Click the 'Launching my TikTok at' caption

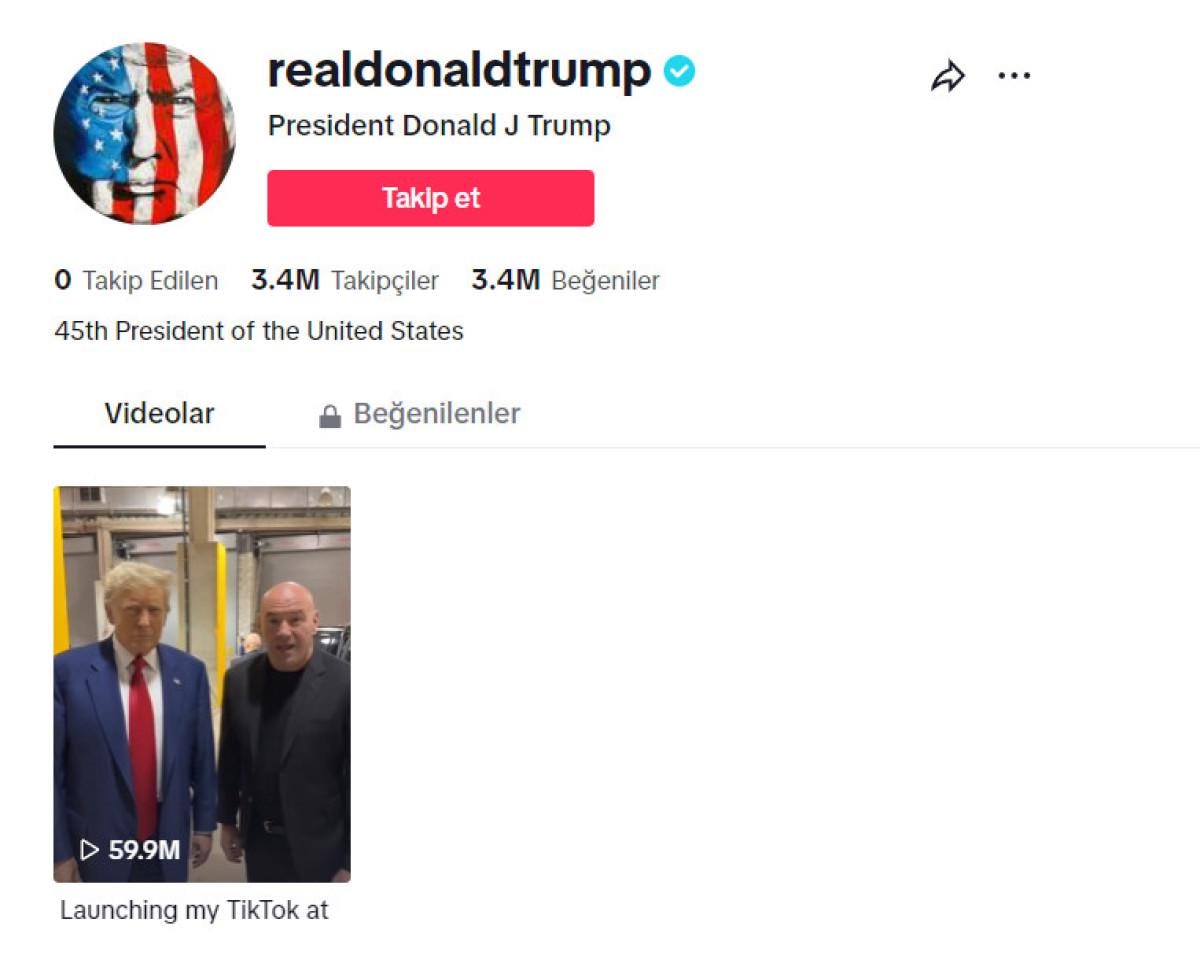(x=194, y=910)
